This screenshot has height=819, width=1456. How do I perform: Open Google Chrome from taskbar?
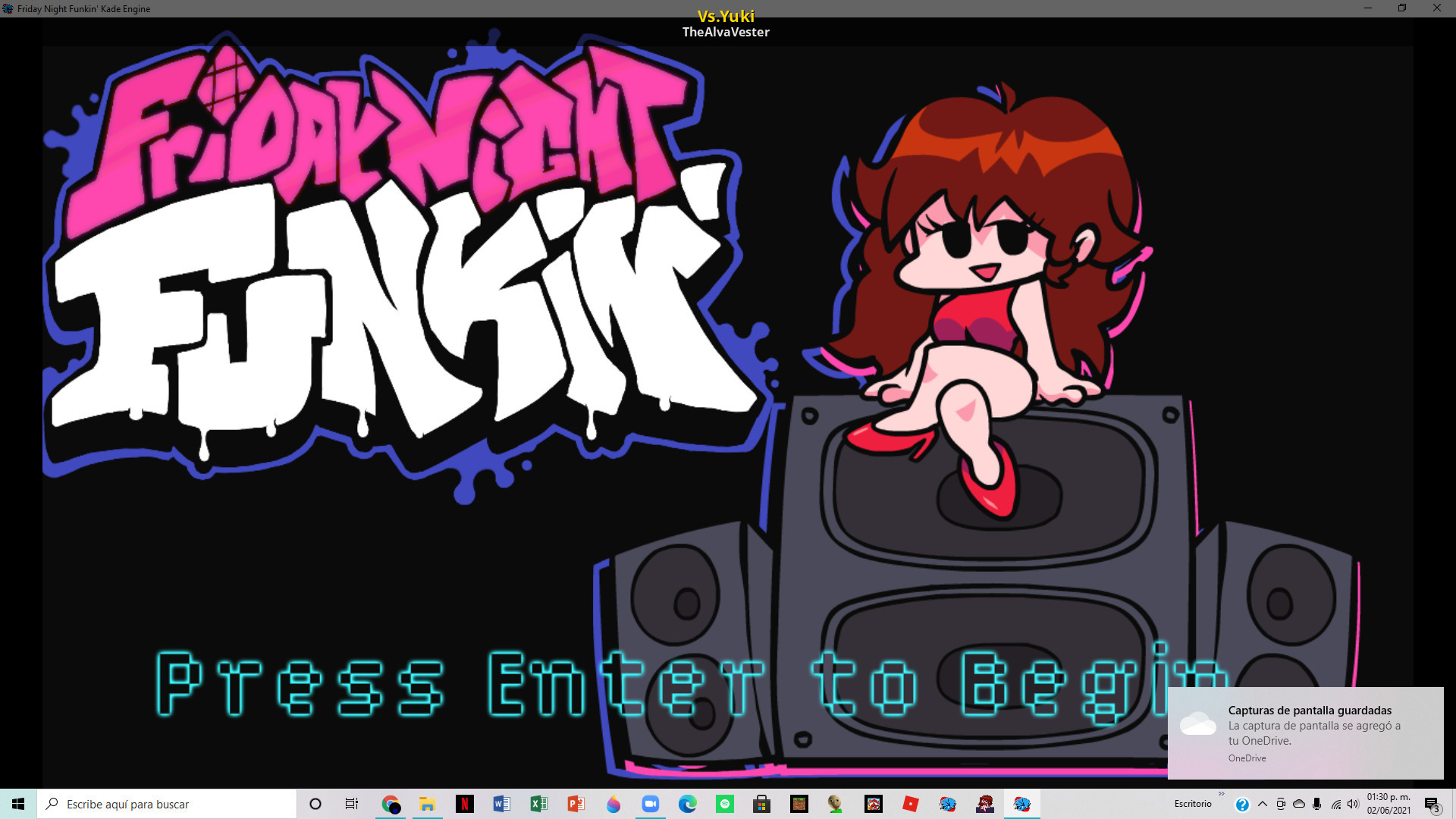[x=391, y=804]
